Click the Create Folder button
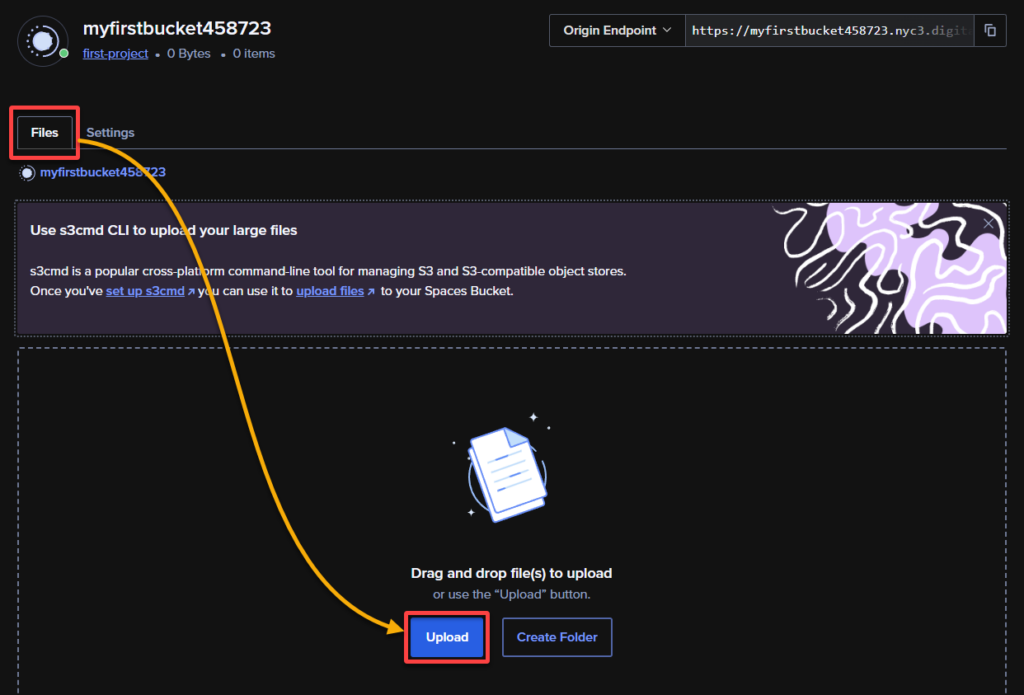 click(557, 638)
